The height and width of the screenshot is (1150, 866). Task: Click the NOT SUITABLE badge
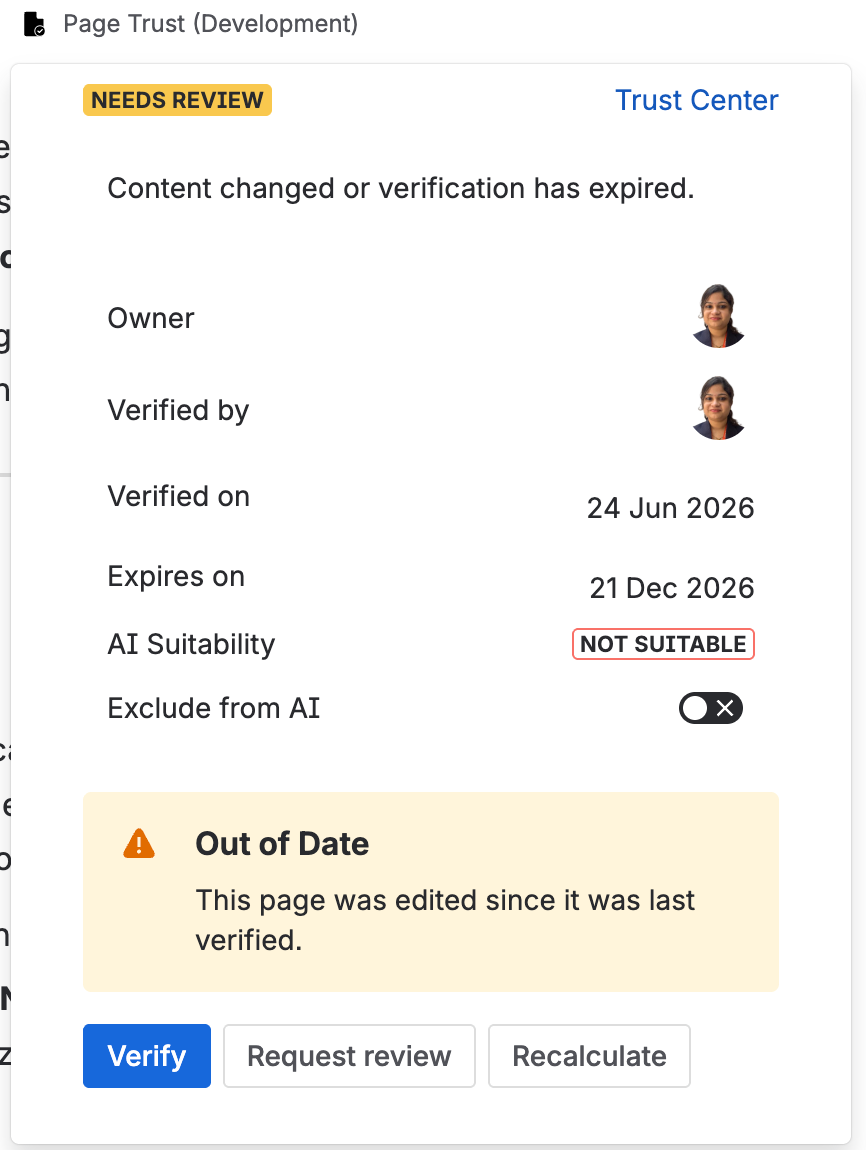pyautogui.click(x=663, y=644)
